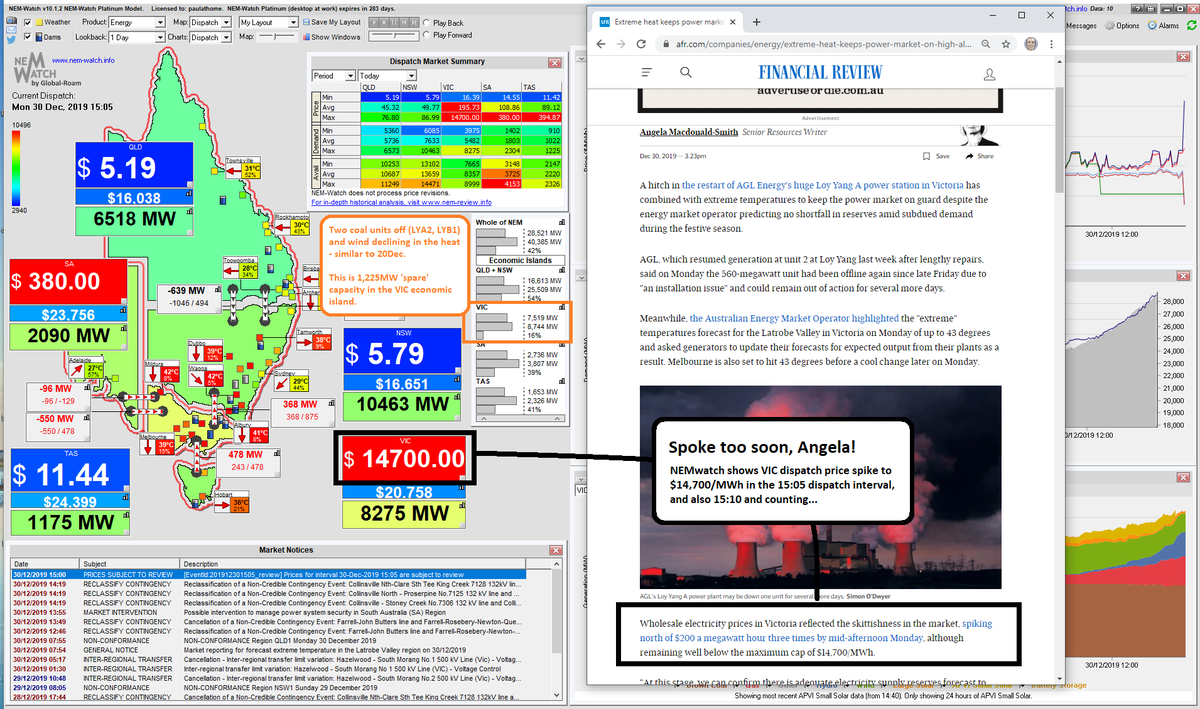1200x709 pixels.
Task: Close the Dispatch Market Summary panel
Action: click(553, 61)
